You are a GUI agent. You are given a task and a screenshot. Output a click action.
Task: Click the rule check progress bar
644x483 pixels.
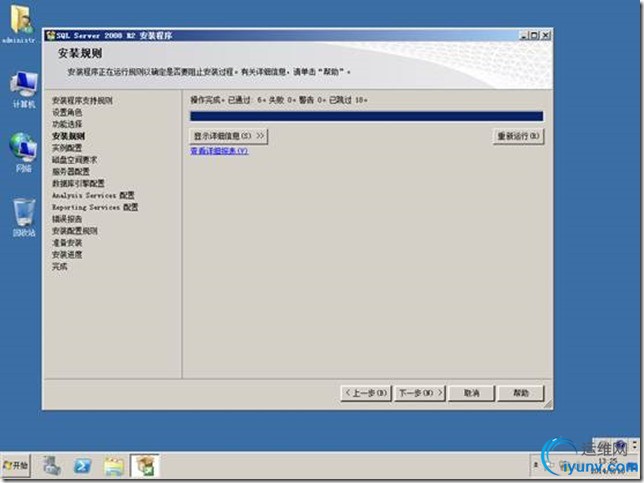(x=366, y=116)
